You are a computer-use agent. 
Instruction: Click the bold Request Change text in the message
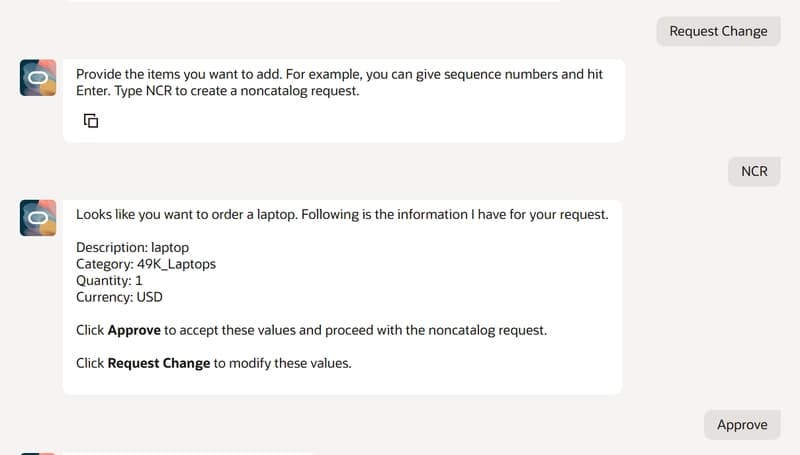pos(159,363)
